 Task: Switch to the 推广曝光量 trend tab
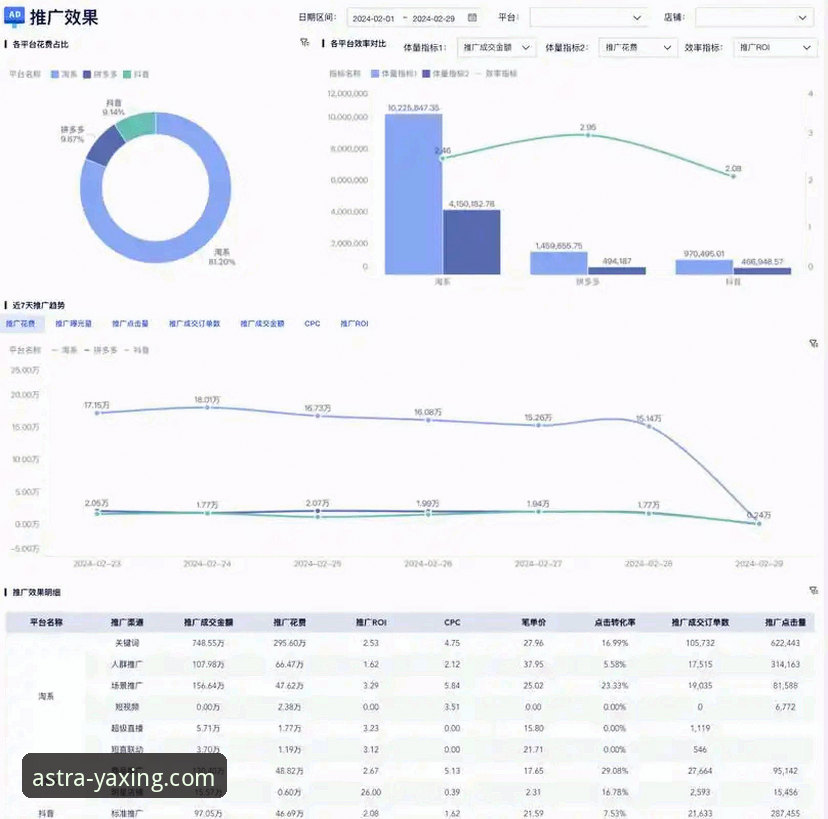(x=74, y=324)
